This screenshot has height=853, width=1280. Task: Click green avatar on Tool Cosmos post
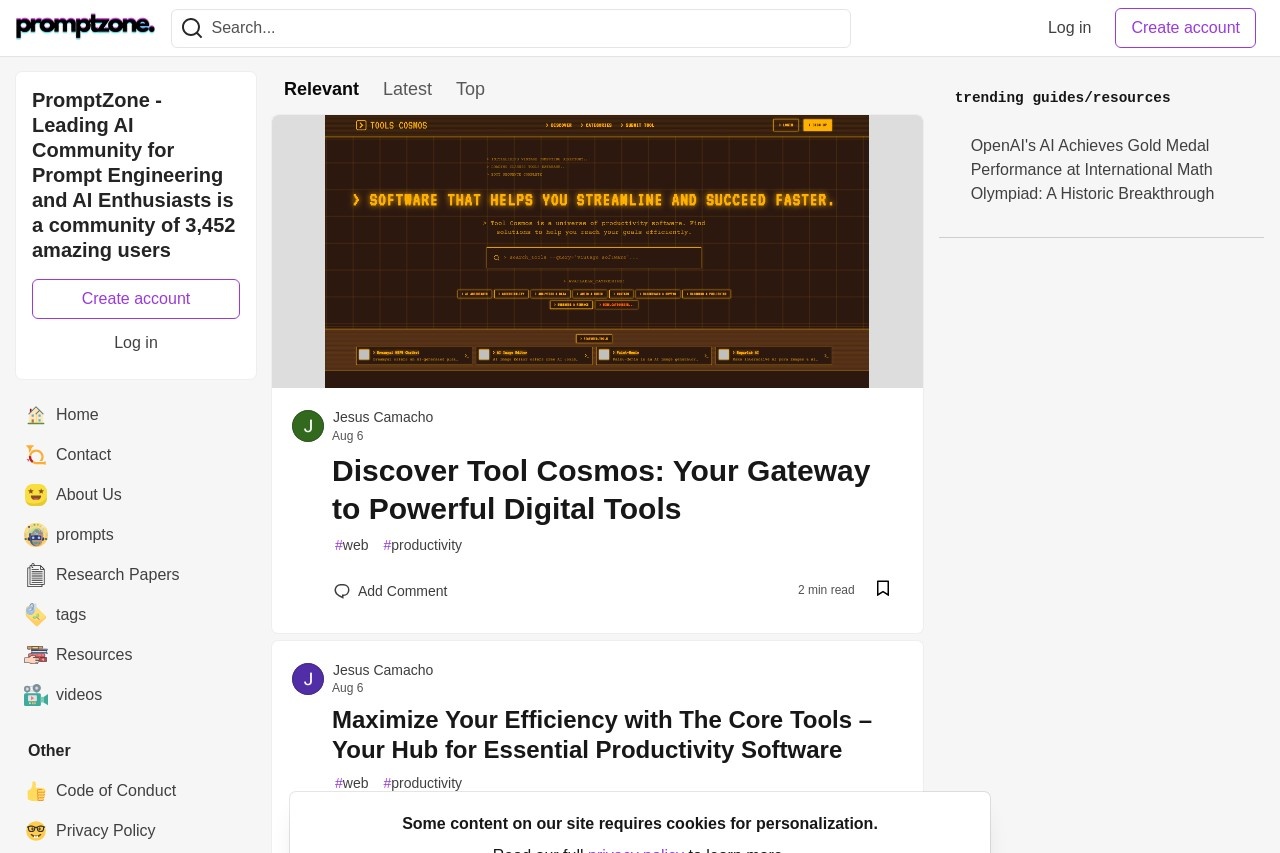click(308, 426)
